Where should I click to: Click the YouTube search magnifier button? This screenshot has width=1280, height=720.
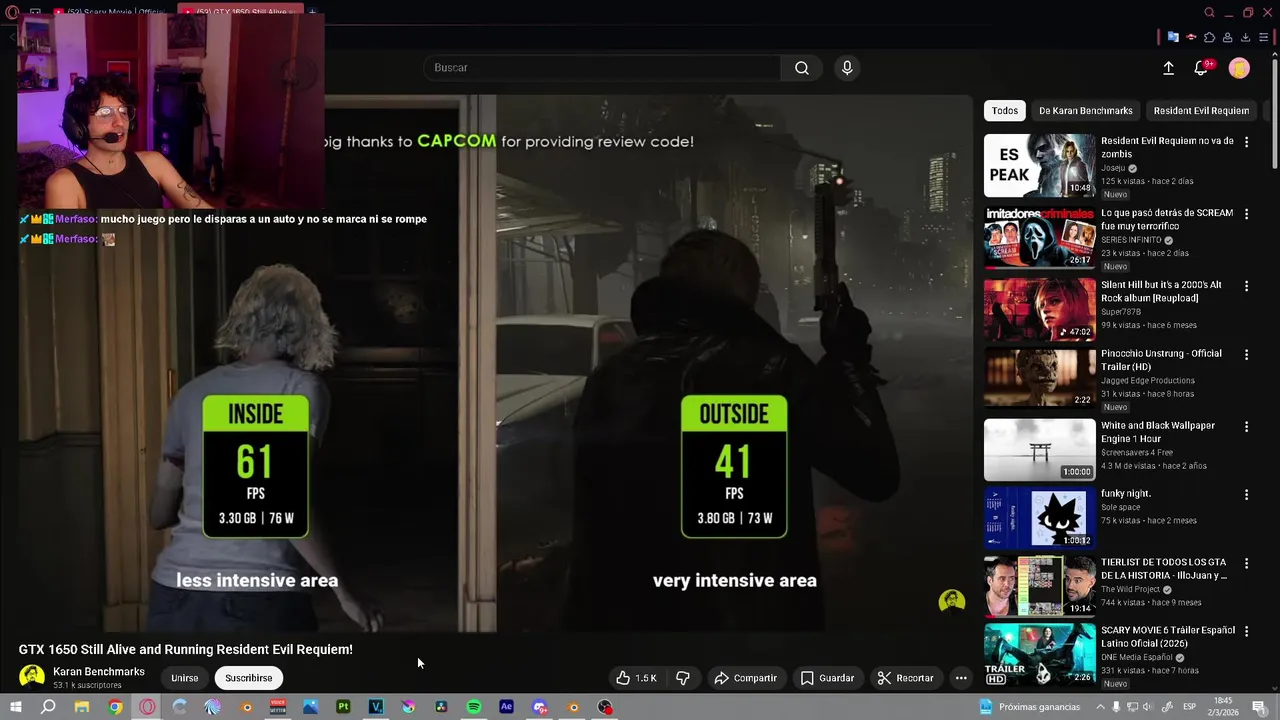(x=801, y=68)
